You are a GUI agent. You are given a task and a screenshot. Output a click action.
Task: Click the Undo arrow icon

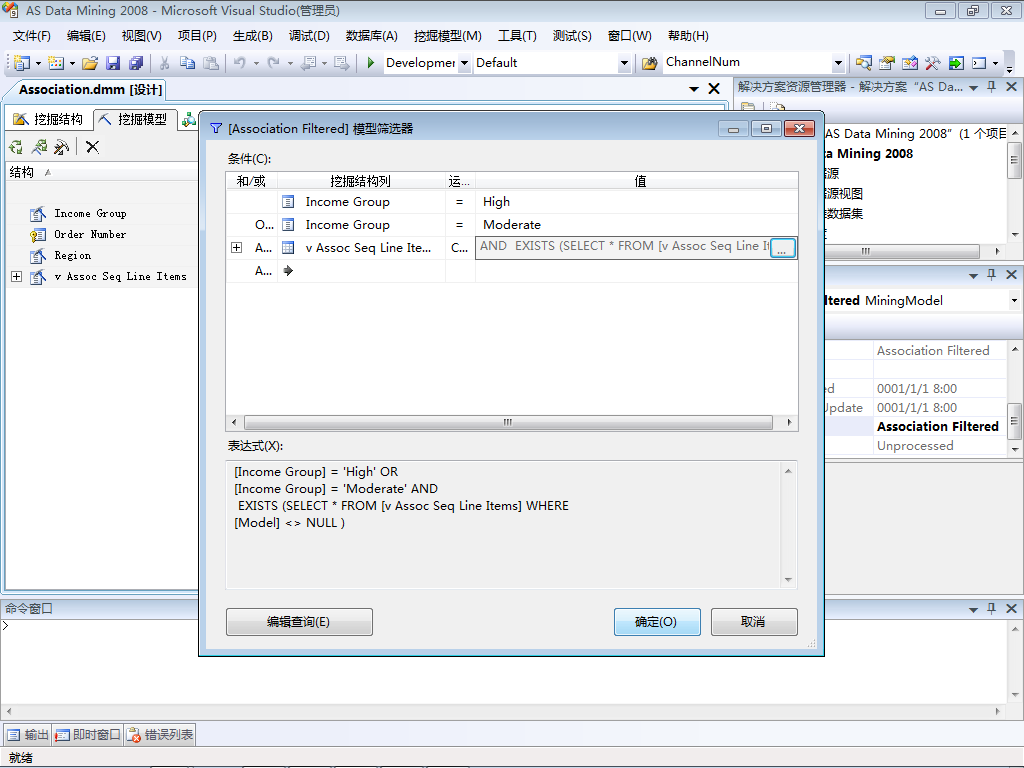(240, 63)
